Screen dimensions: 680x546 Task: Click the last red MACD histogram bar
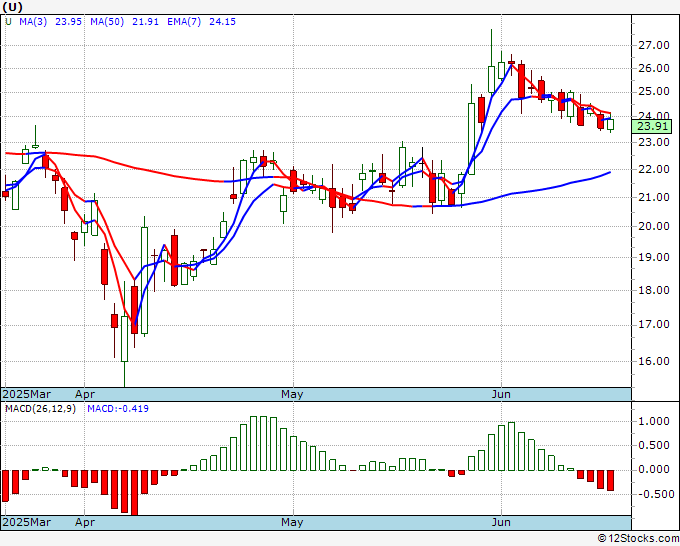pyautogui.click(x=611, y=481)
